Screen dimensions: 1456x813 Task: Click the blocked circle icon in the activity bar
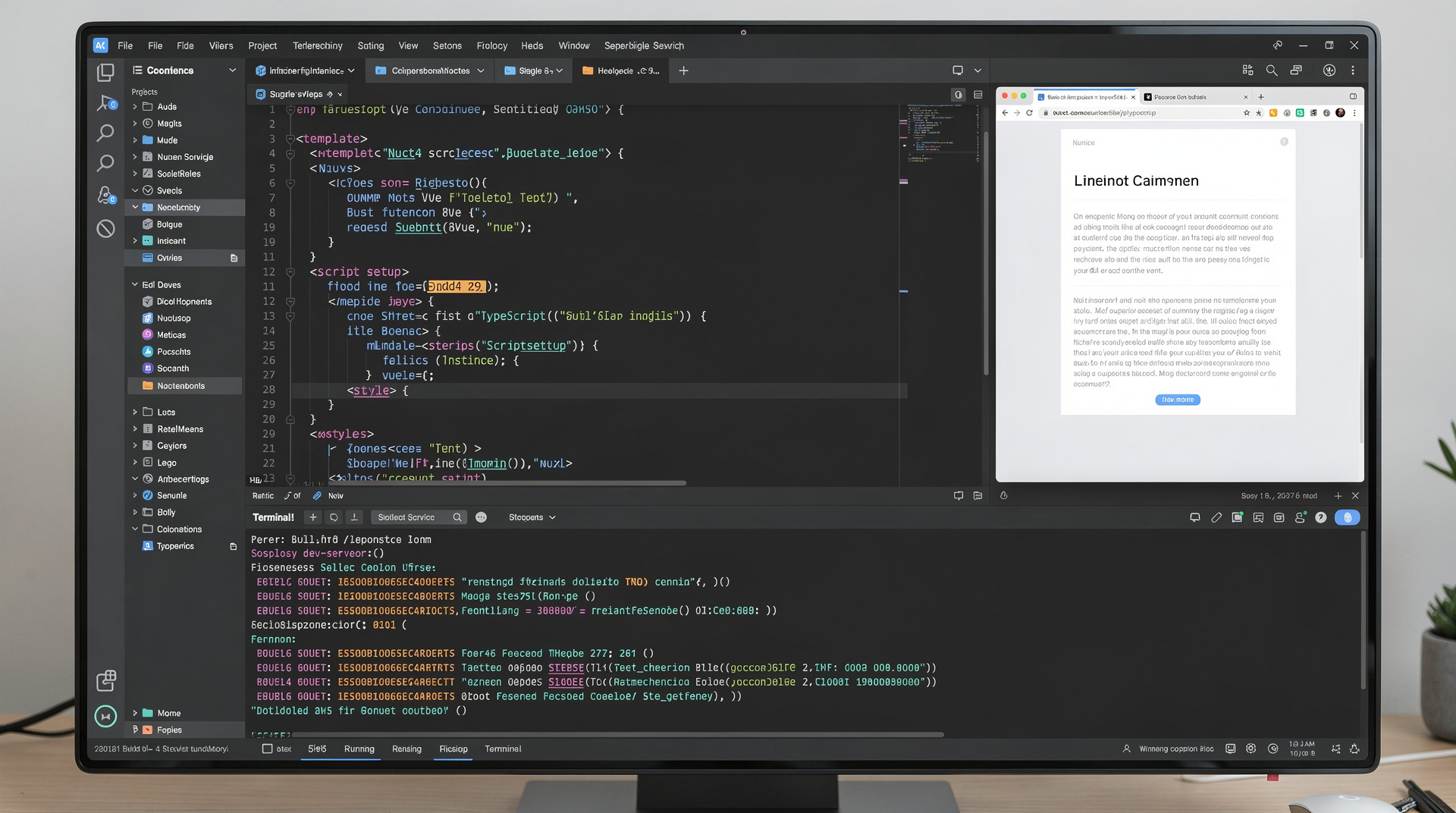(x=105, y=228)
